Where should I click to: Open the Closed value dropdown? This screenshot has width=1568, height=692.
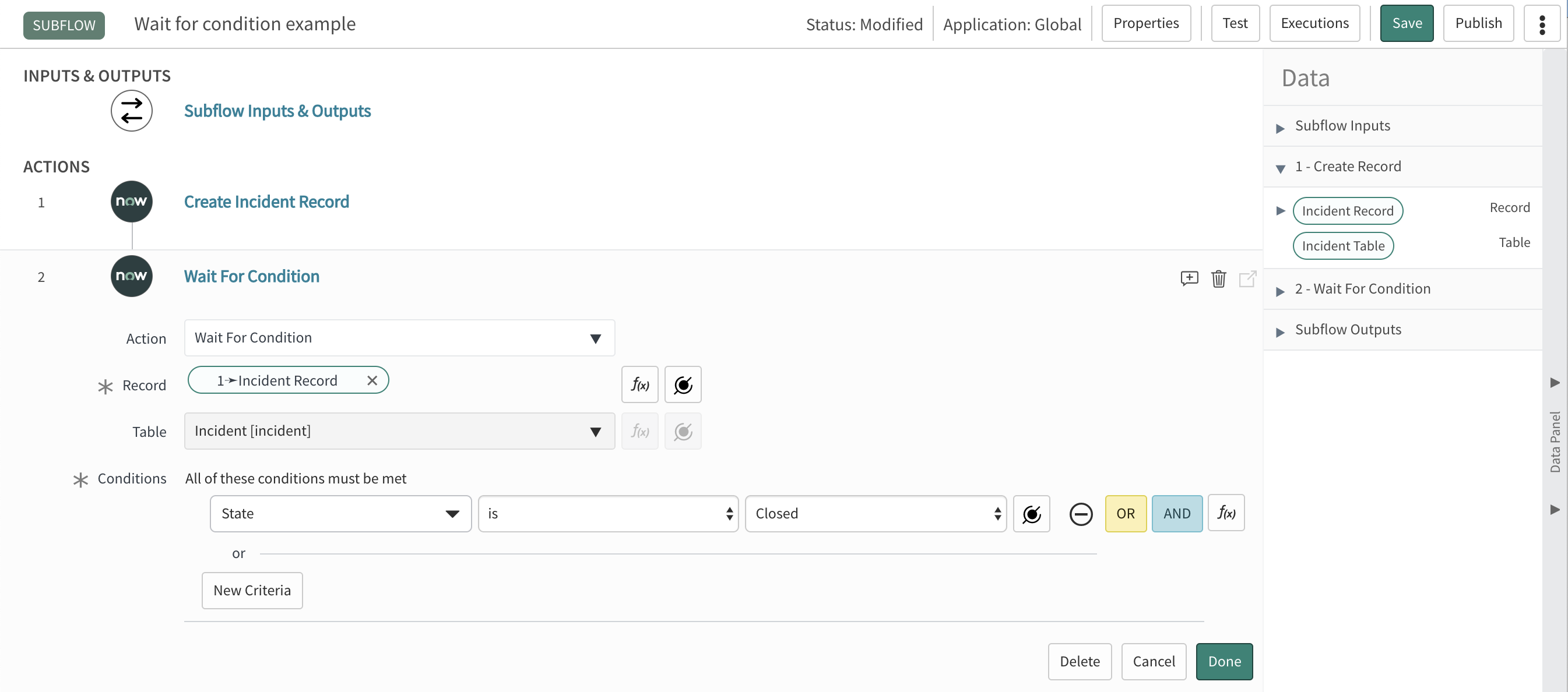click(876, 514)
